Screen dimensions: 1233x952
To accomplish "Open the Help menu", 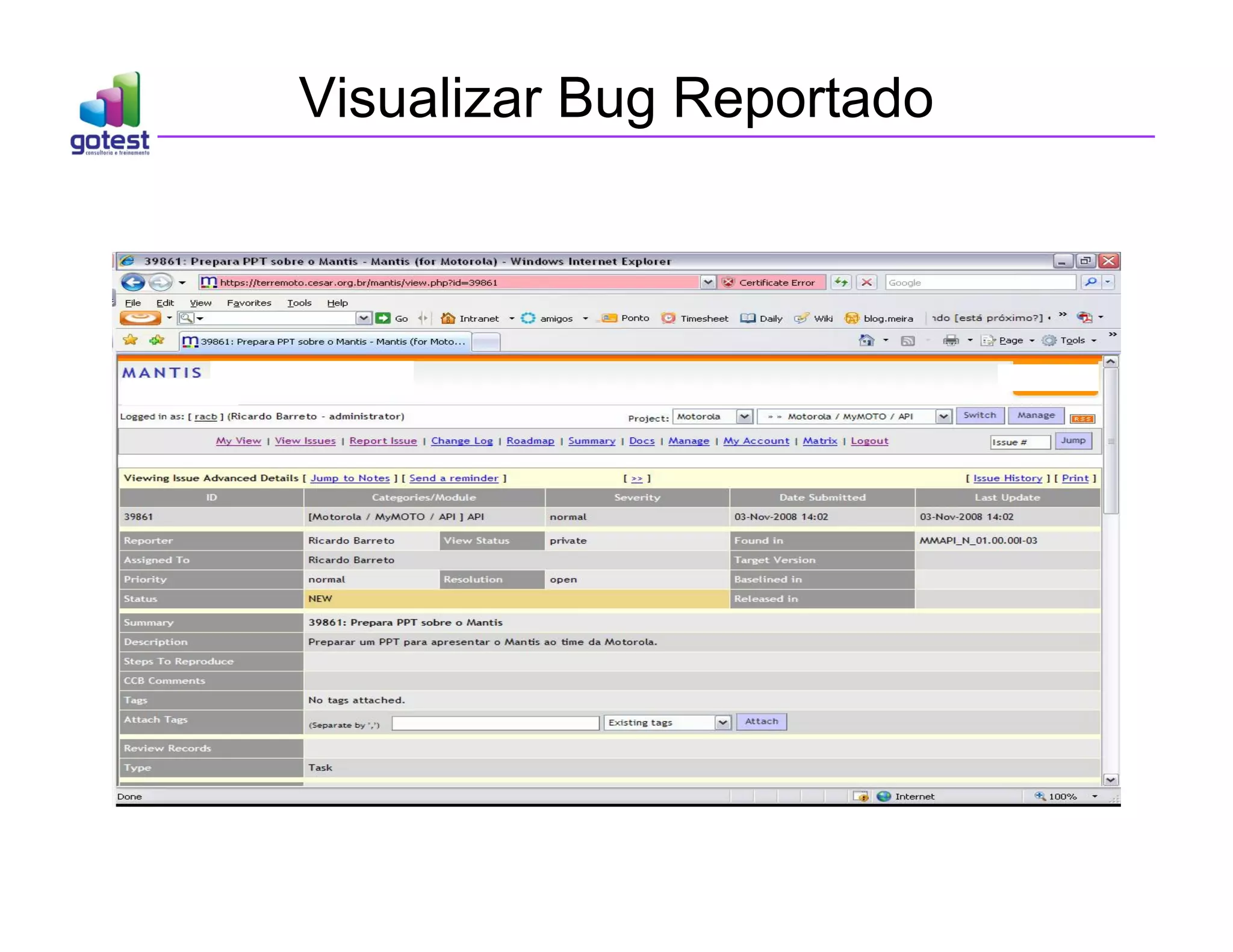I will click(337, 303).
